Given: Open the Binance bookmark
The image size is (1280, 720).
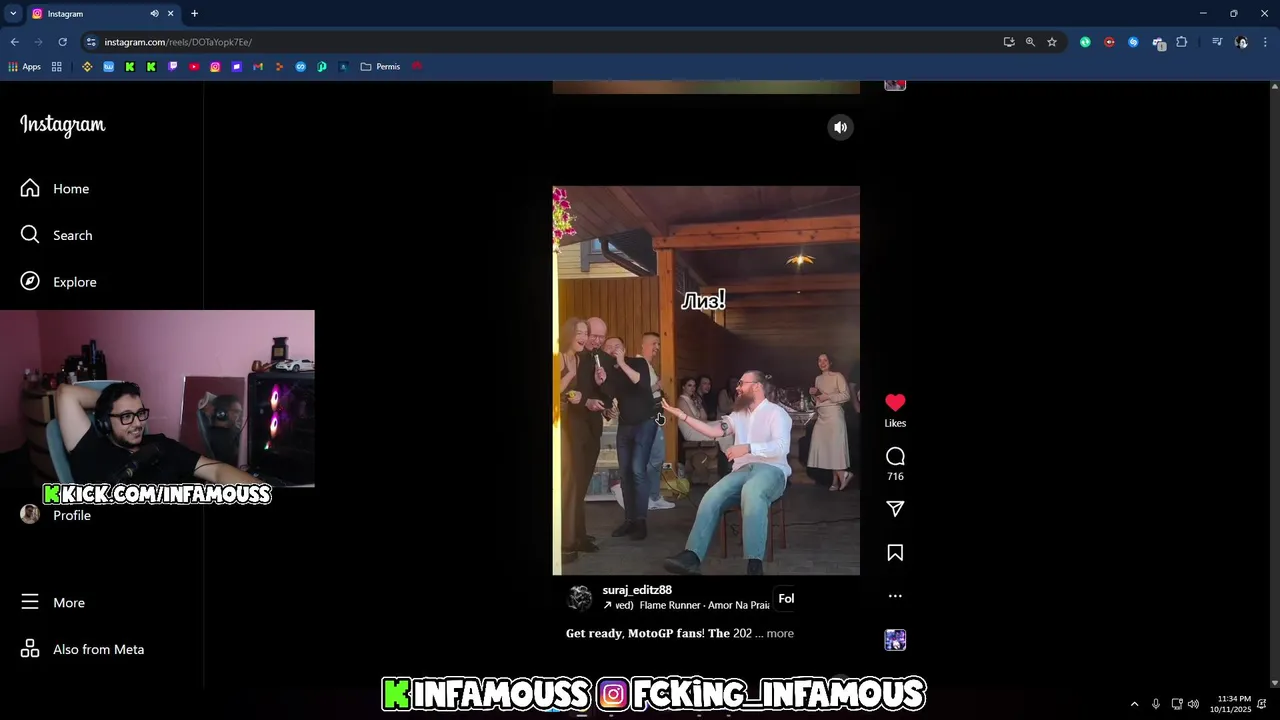Looking at the screenshot, I should coord(87,67).
